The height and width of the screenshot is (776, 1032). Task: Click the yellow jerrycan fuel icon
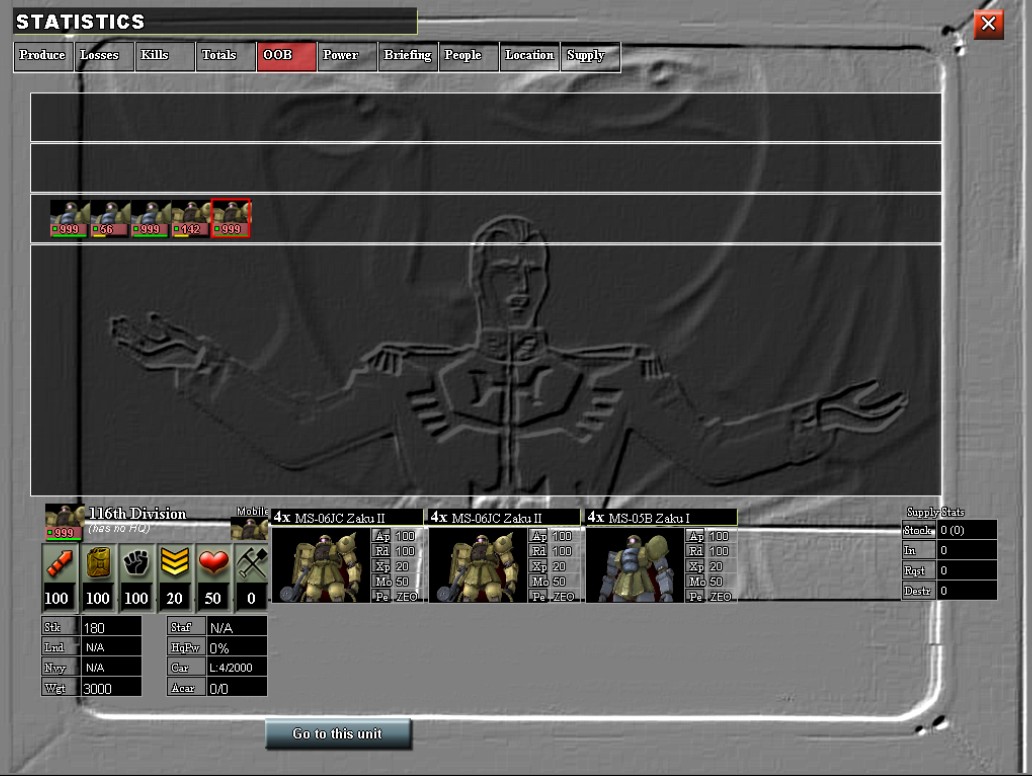click(98, 563)
